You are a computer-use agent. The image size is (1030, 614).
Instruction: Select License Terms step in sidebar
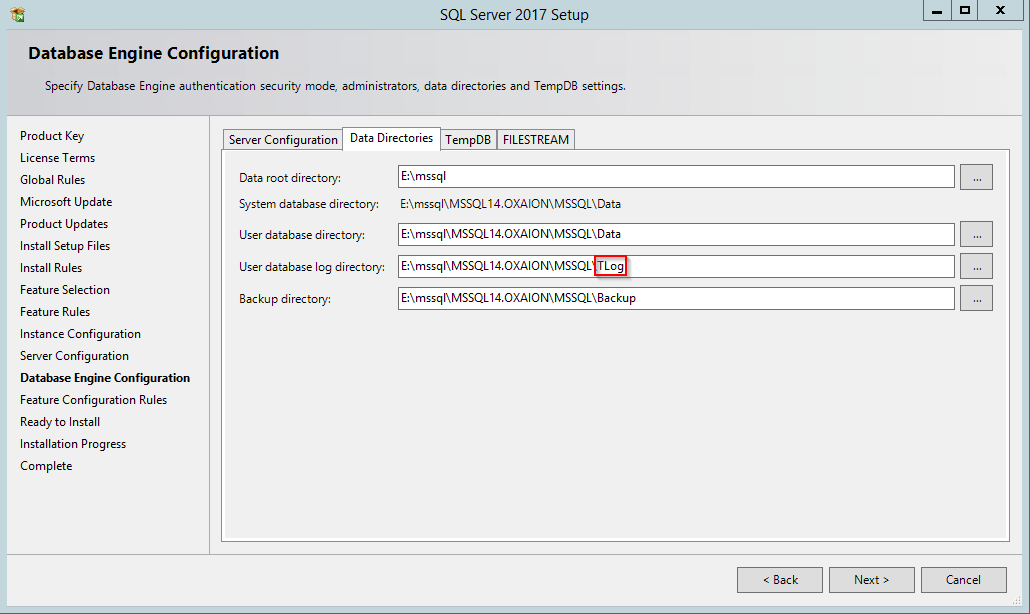click(x=57, y=158)
